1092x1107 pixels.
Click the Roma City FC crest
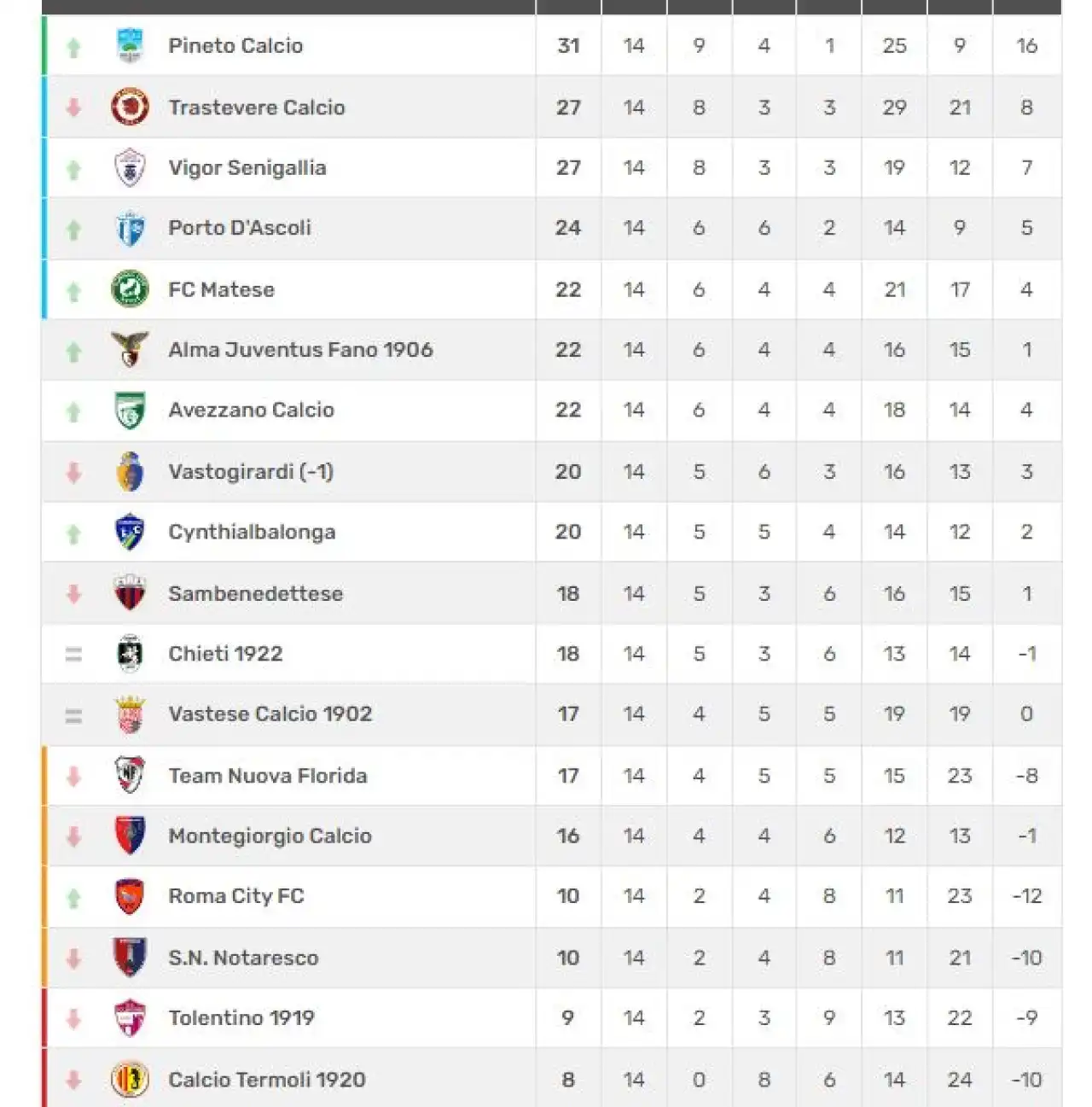point(130,896)
